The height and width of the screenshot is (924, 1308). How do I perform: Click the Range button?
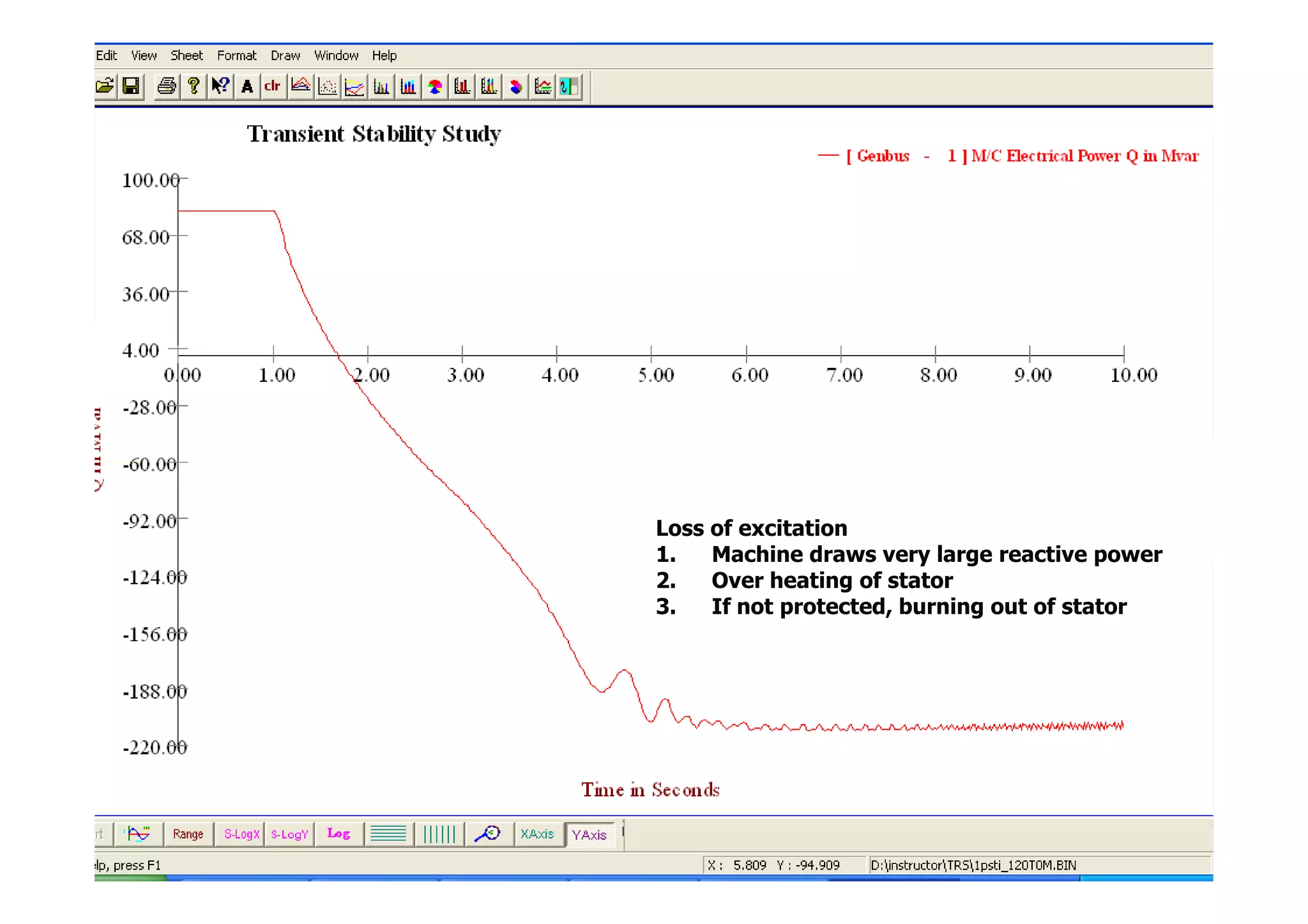[x=188, y=834]
